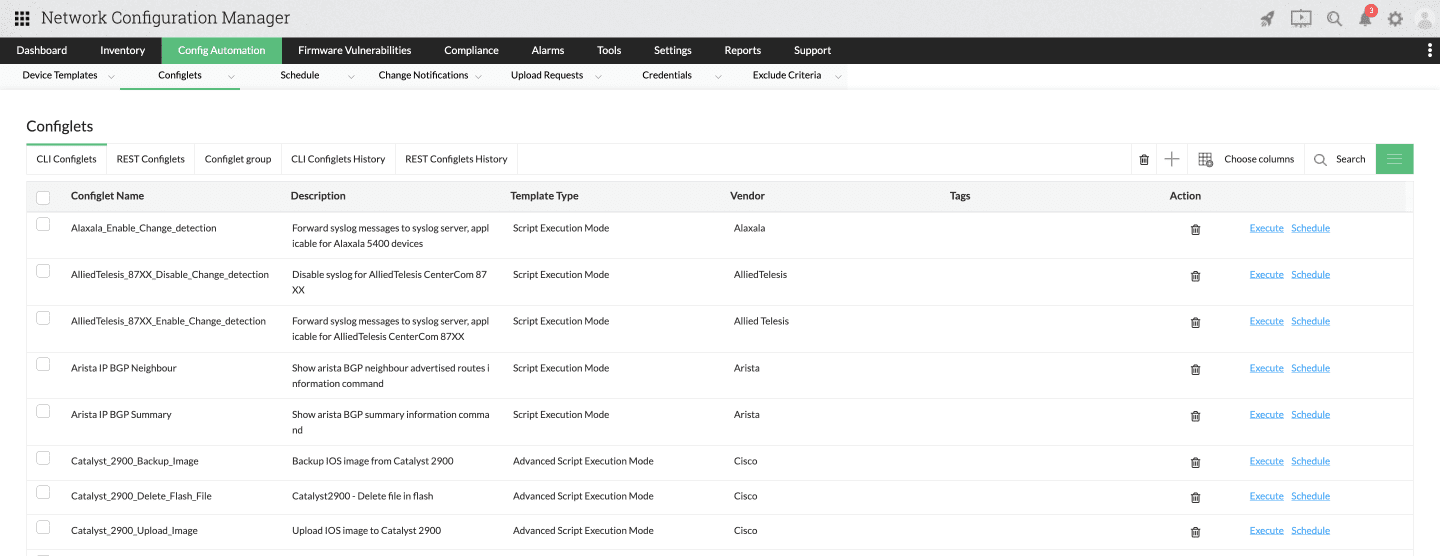Open the apps grid launcher icon
Viewport: 1440px width, 556px height.
[22, 18]
